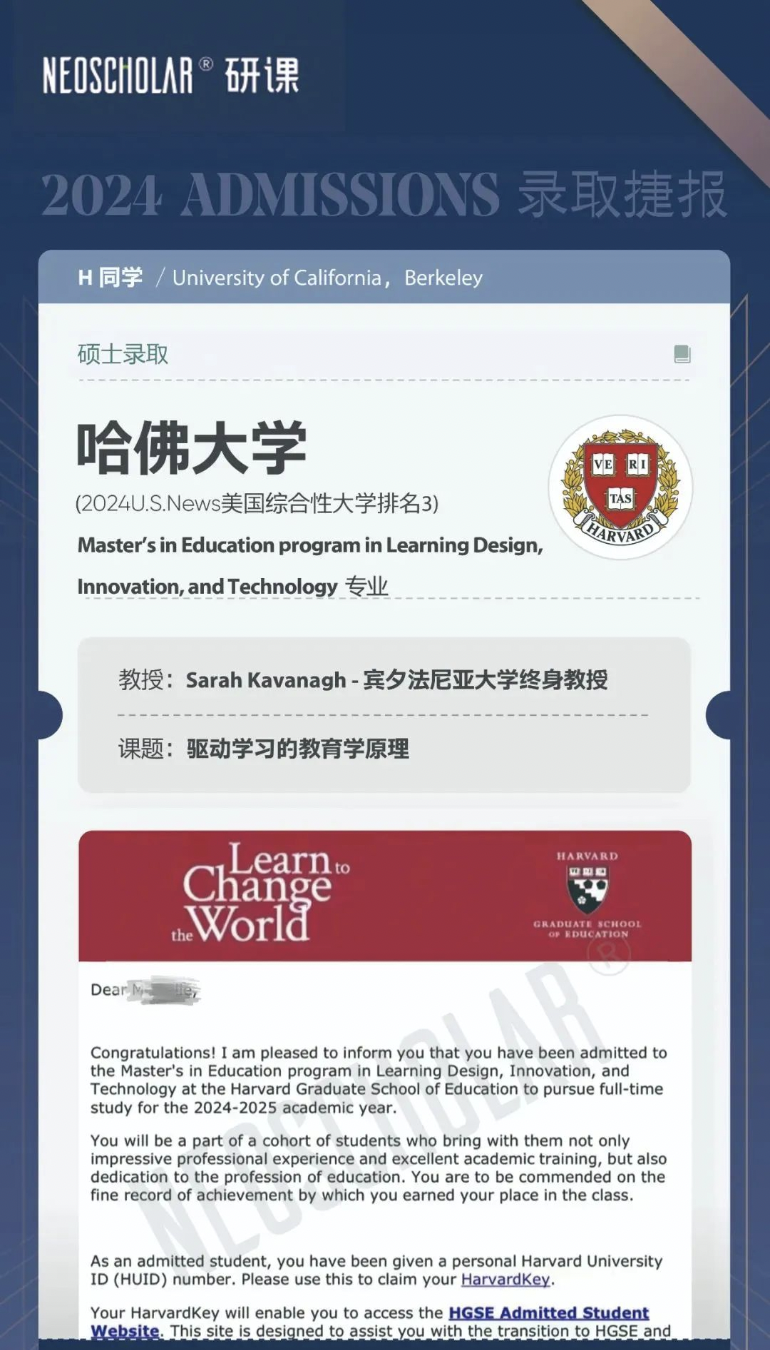770x1350 pixels.
Task: Click the Learn to Change the World banner
Action: coord(385,895)
